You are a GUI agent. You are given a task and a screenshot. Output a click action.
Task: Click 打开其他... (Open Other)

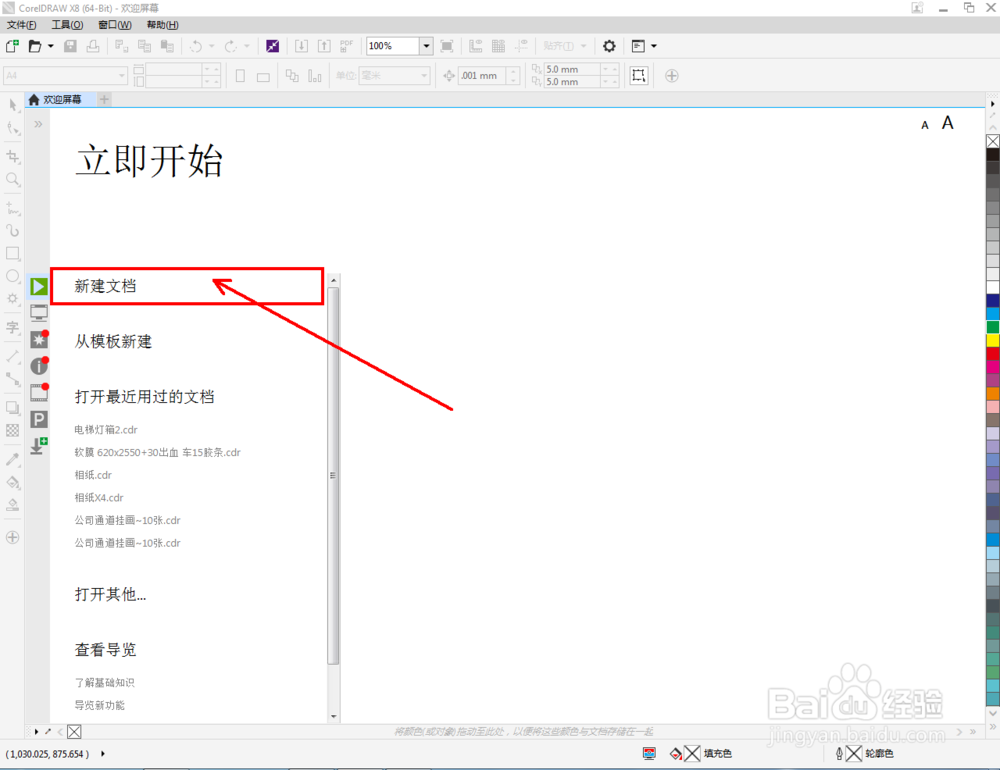point(110,594)
